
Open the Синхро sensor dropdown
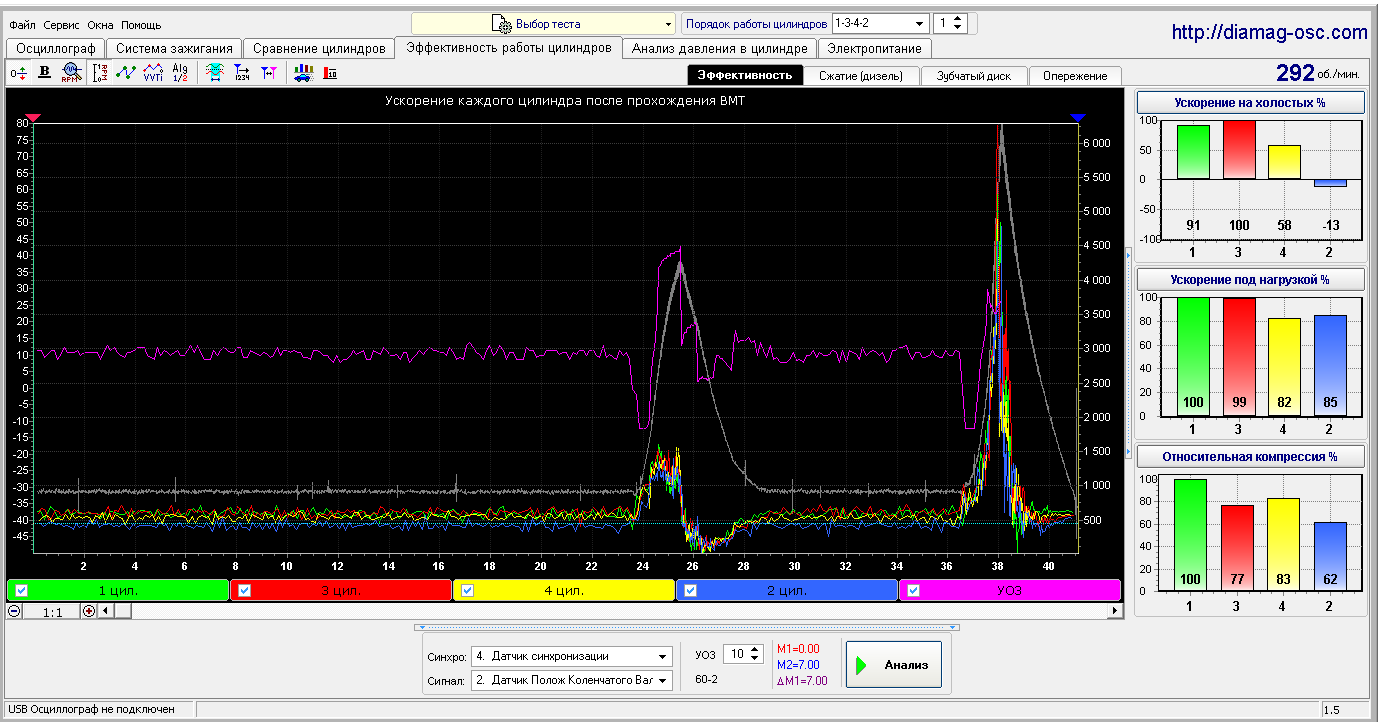[571, 656]
